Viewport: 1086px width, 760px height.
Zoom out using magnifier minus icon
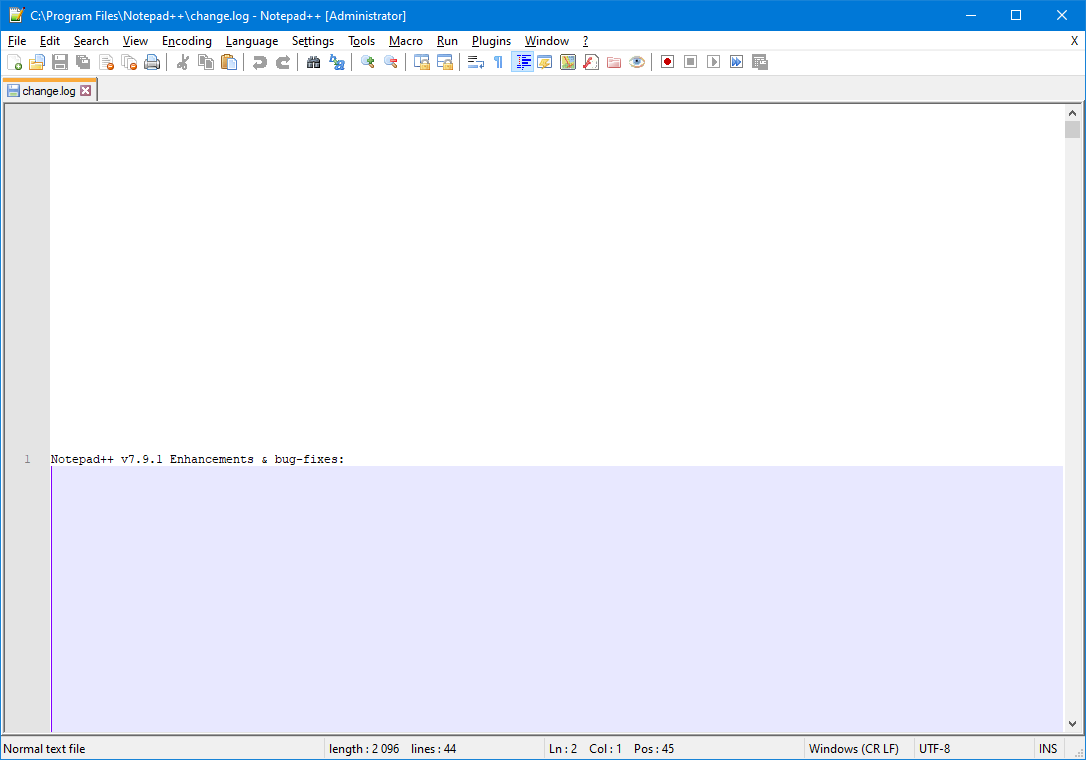coord(391,62)
